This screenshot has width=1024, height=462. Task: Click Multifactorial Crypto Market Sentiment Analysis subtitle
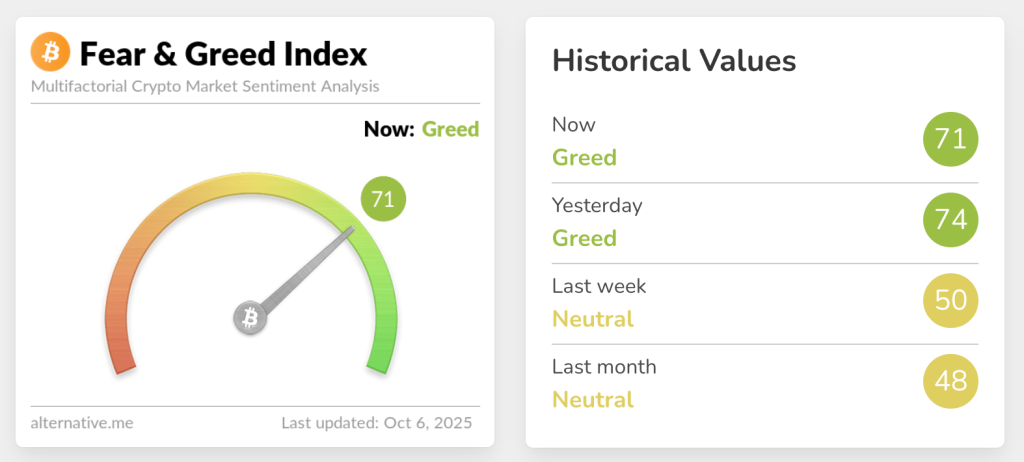[x=205, y=86]
